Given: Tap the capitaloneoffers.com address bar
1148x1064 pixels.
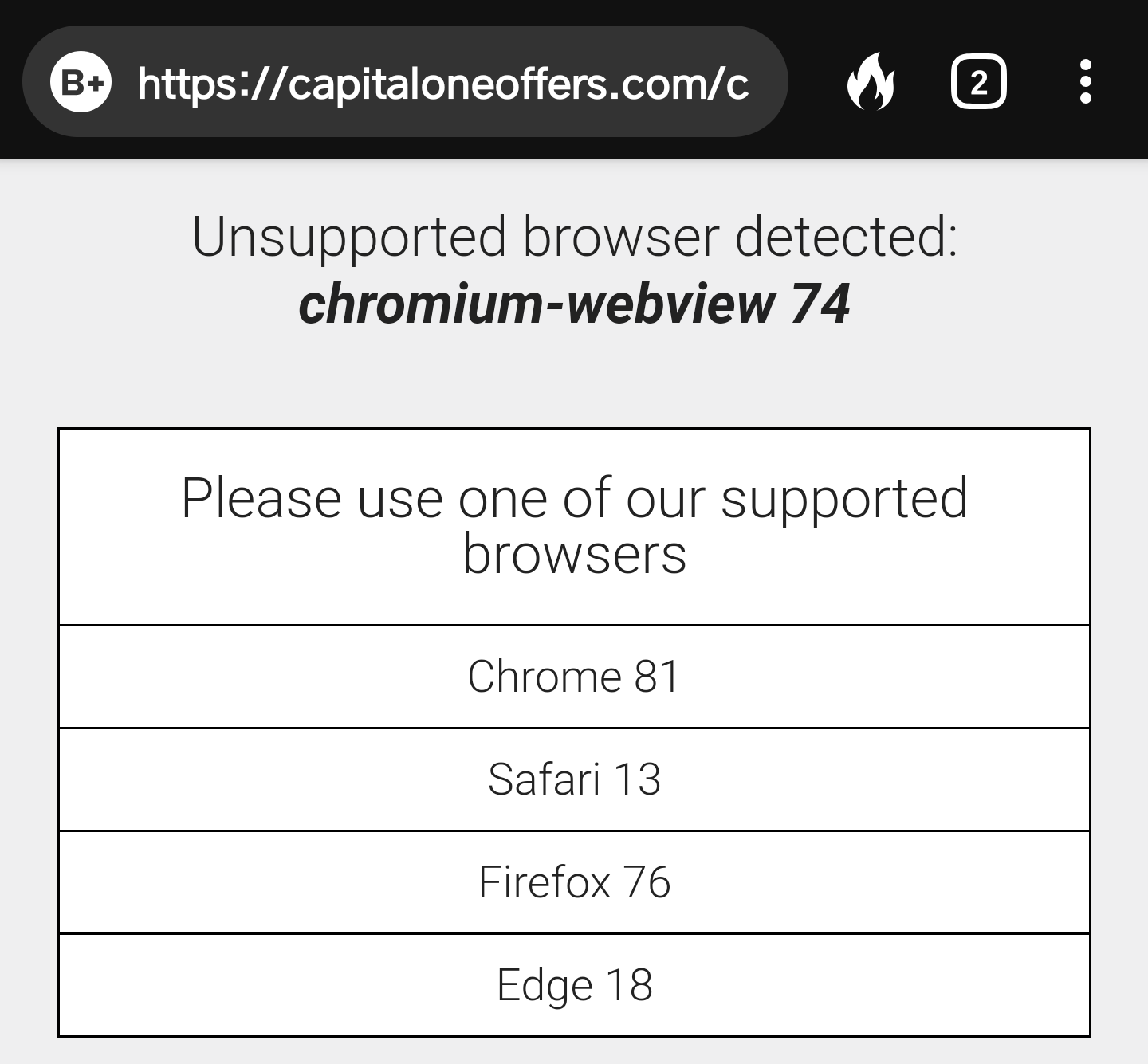Looking at the screenshot, I should coord(442,80).
